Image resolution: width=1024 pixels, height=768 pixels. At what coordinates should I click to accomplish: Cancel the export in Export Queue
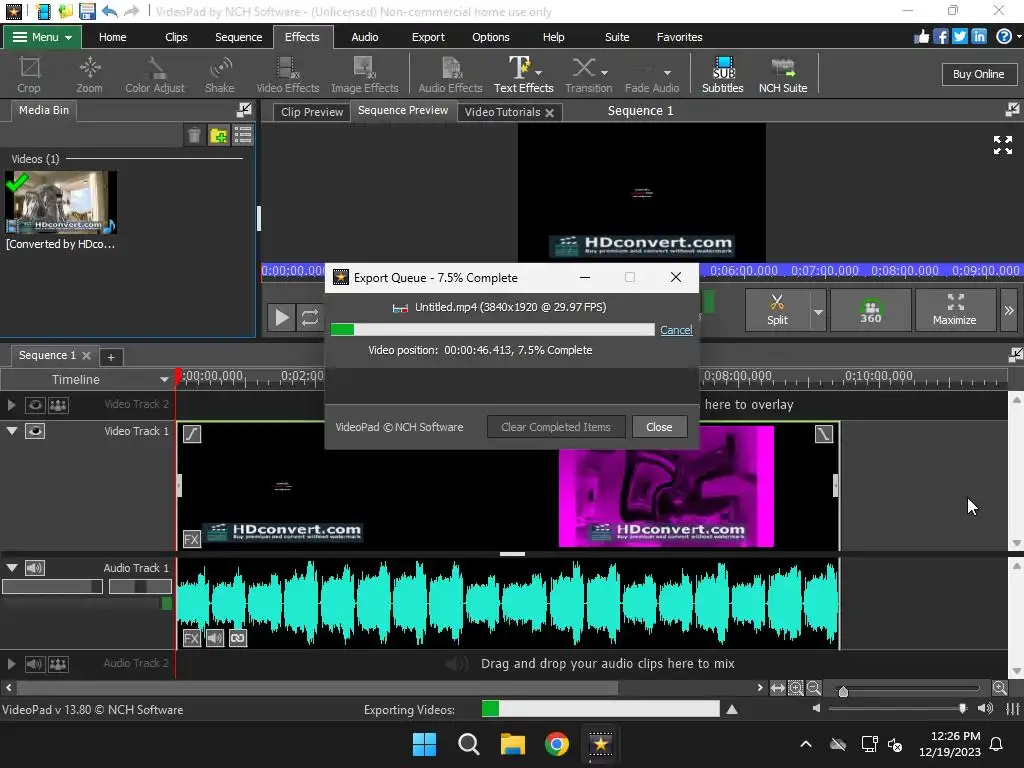(x=676, y=330)
